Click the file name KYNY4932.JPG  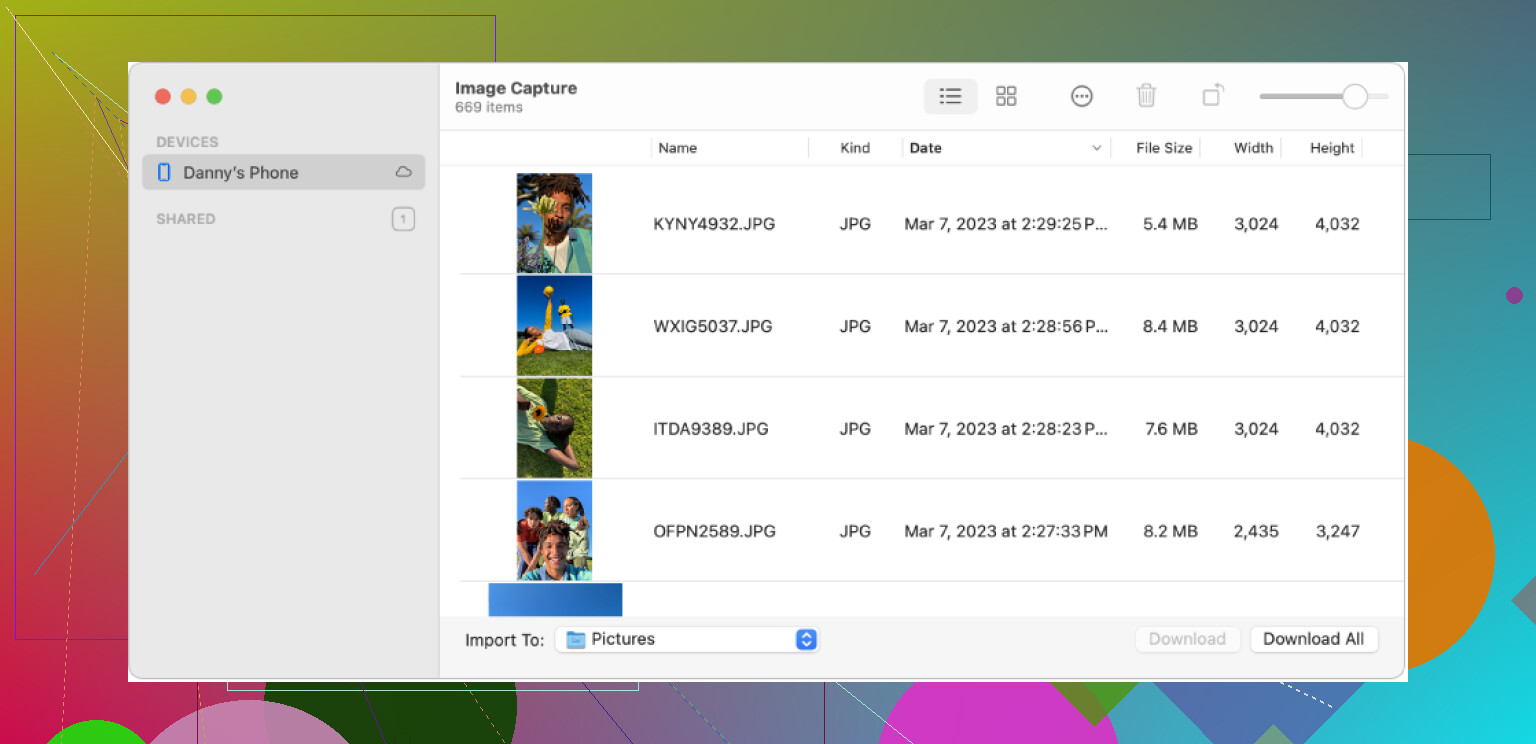(714, 224)
